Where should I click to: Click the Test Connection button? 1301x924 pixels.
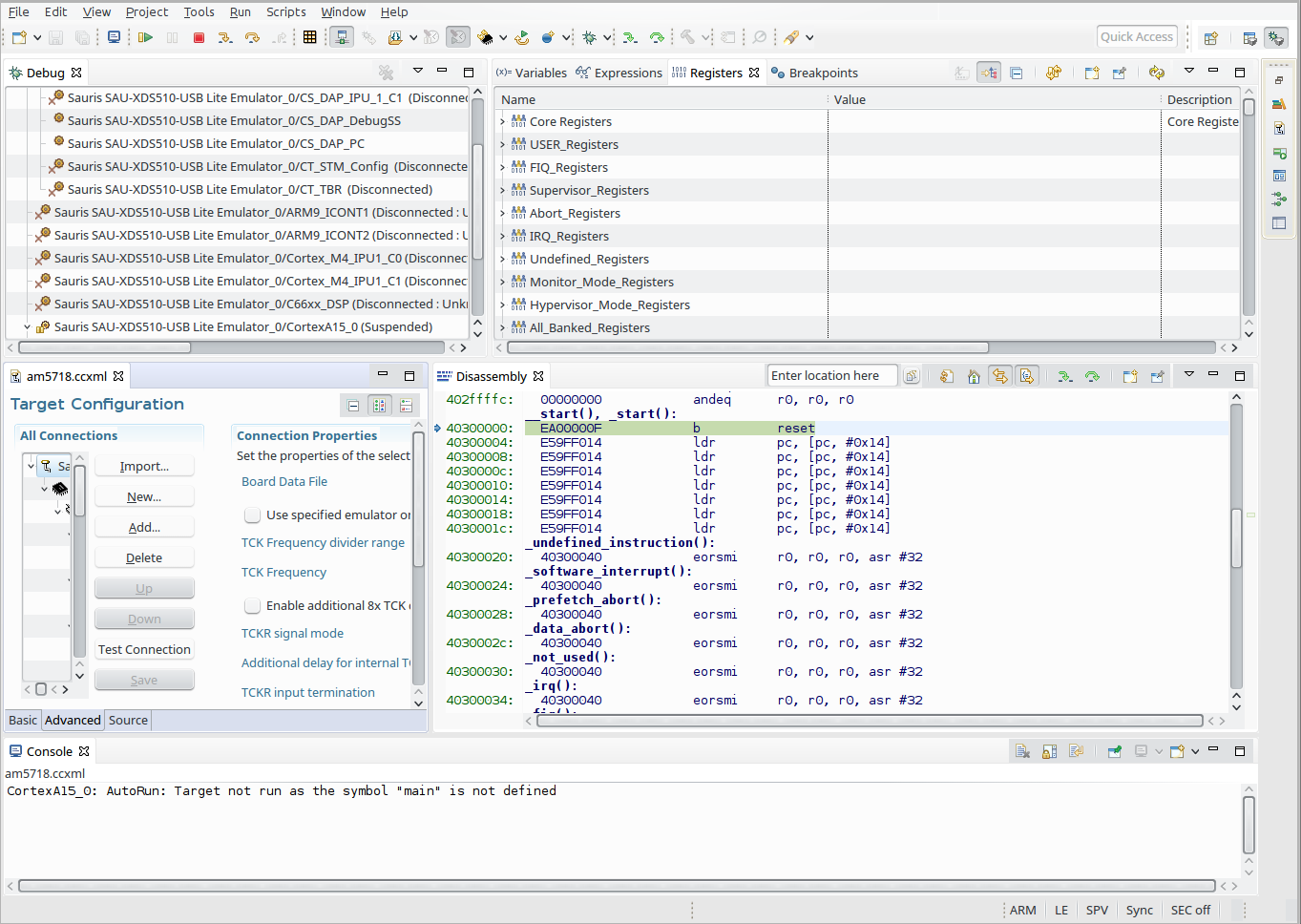pos(144,650)
